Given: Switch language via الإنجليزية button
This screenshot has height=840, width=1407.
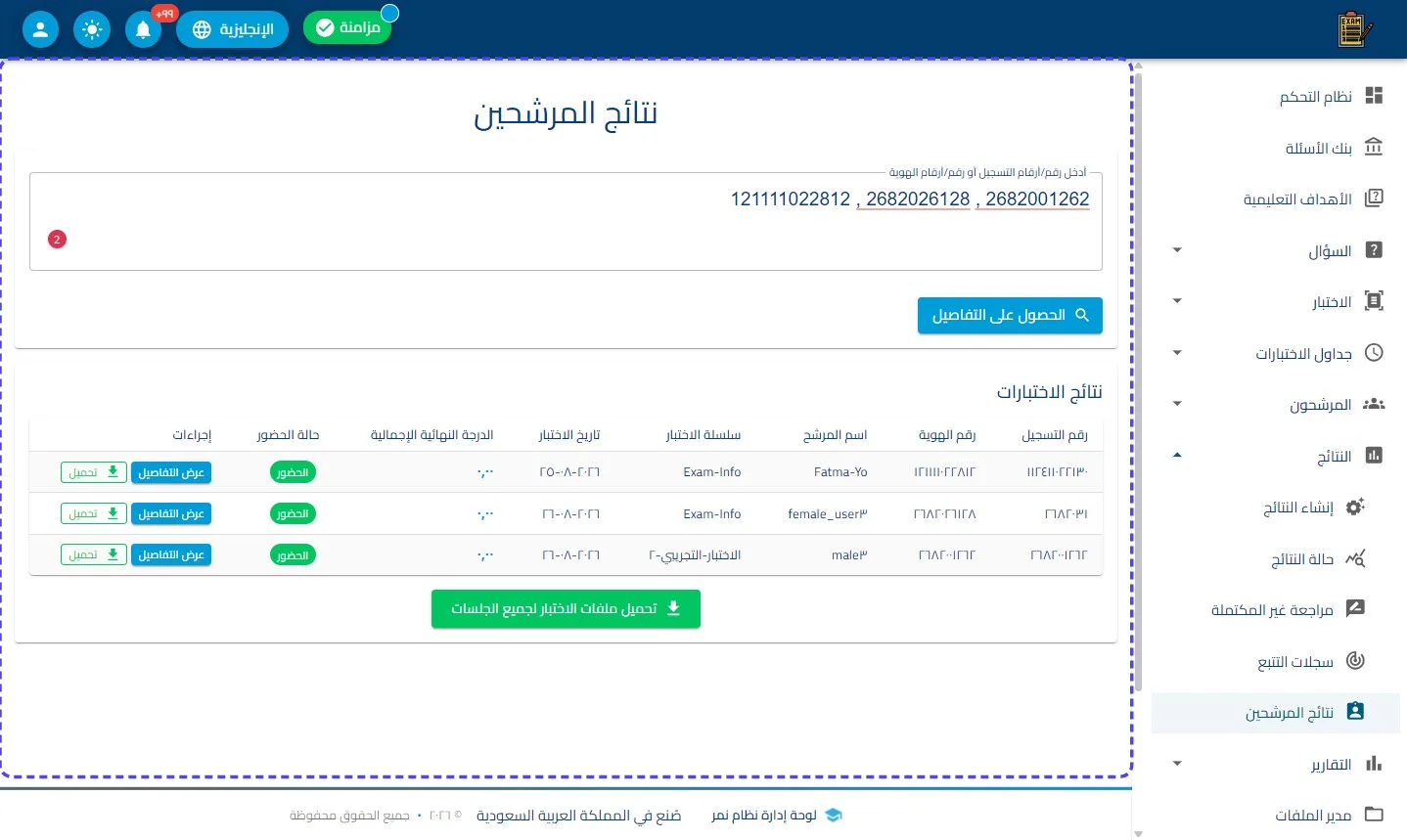Looking at the screenshot, I should pos(232,29).
